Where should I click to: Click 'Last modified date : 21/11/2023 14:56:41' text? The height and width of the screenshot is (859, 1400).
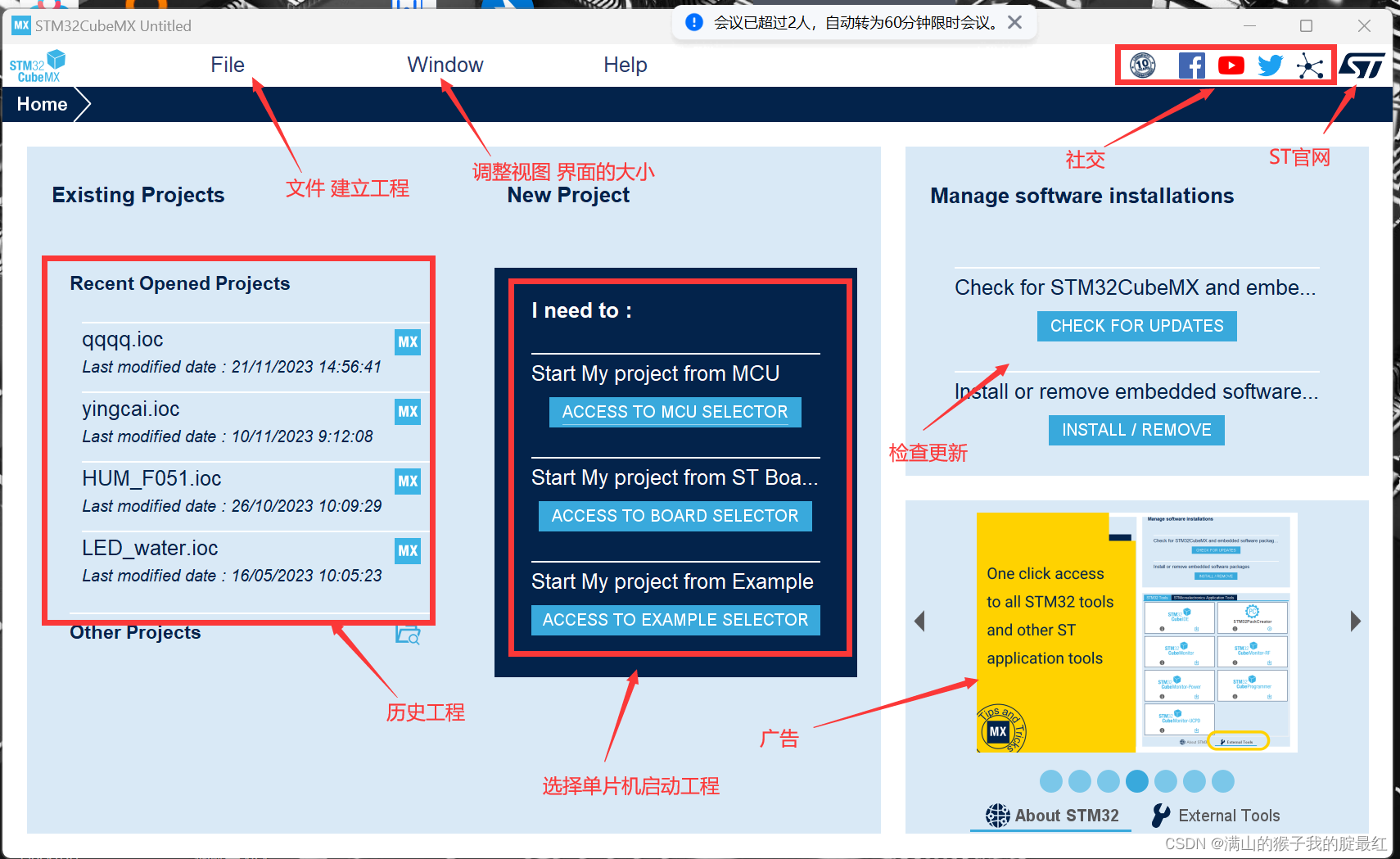pos(232,367)
